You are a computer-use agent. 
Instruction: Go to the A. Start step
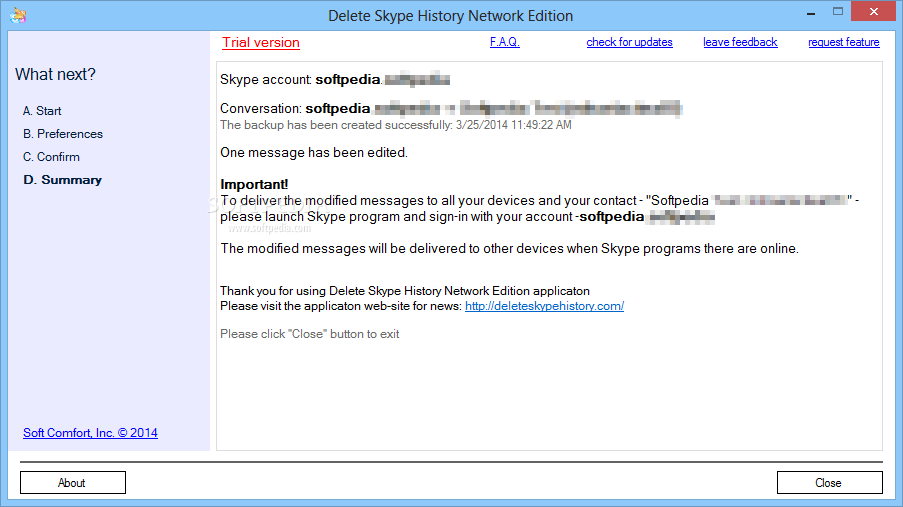click(x=42, y=111)
